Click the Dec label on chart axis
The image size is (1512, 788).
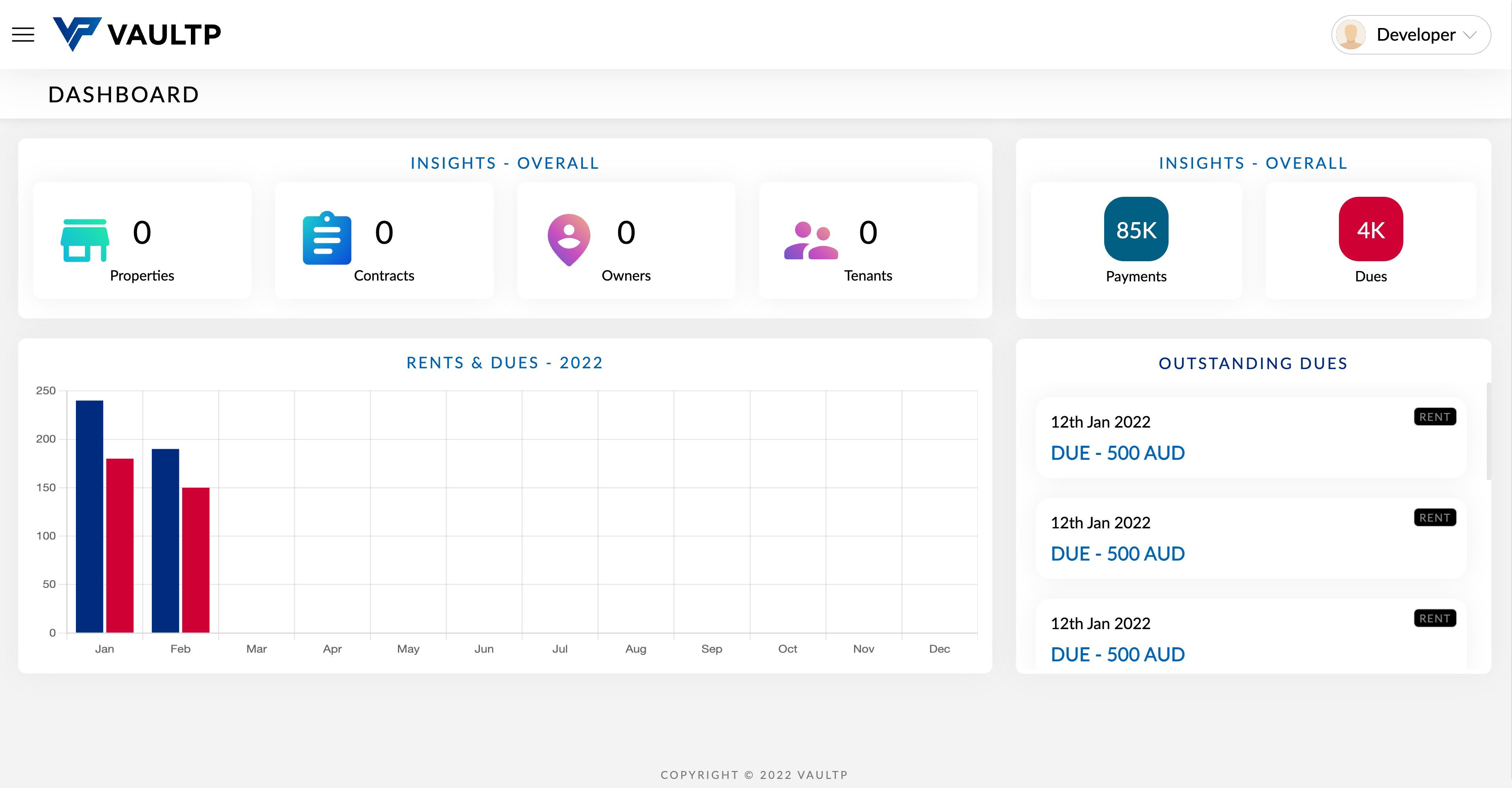click(x=939, y=649)
